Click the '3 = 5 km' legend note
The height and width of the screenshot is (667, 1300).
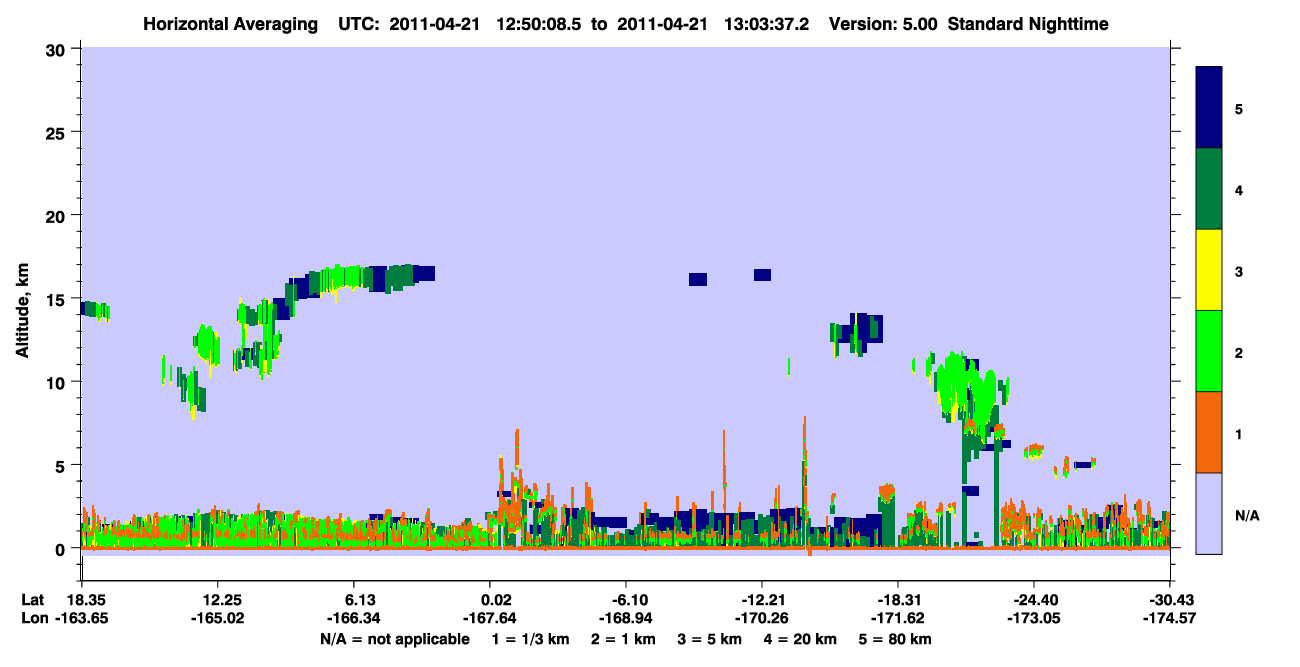(x=709, y=639)
